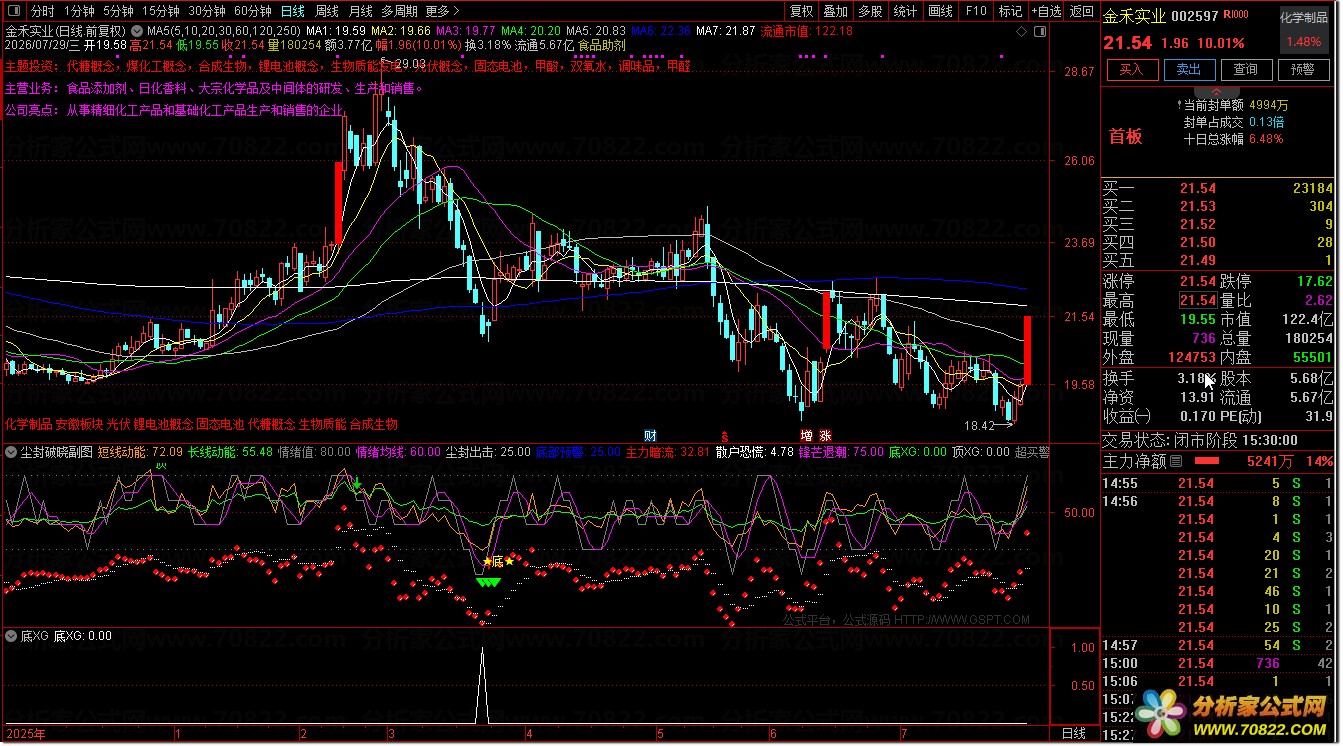Click the 卖出 sell button
This screenshot has height=746, width=1343.
(1188, 69)
